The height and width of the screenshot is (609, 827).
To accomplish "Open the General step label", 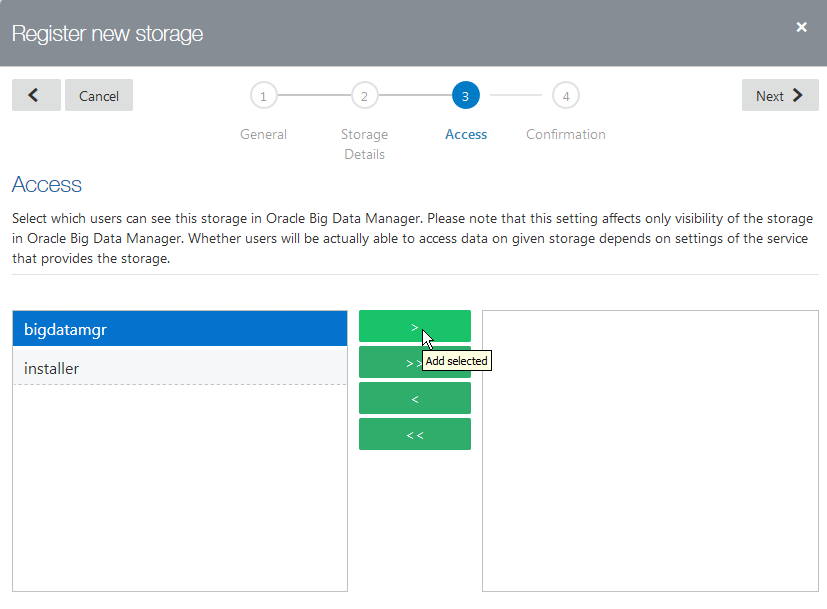I will 263,134.
